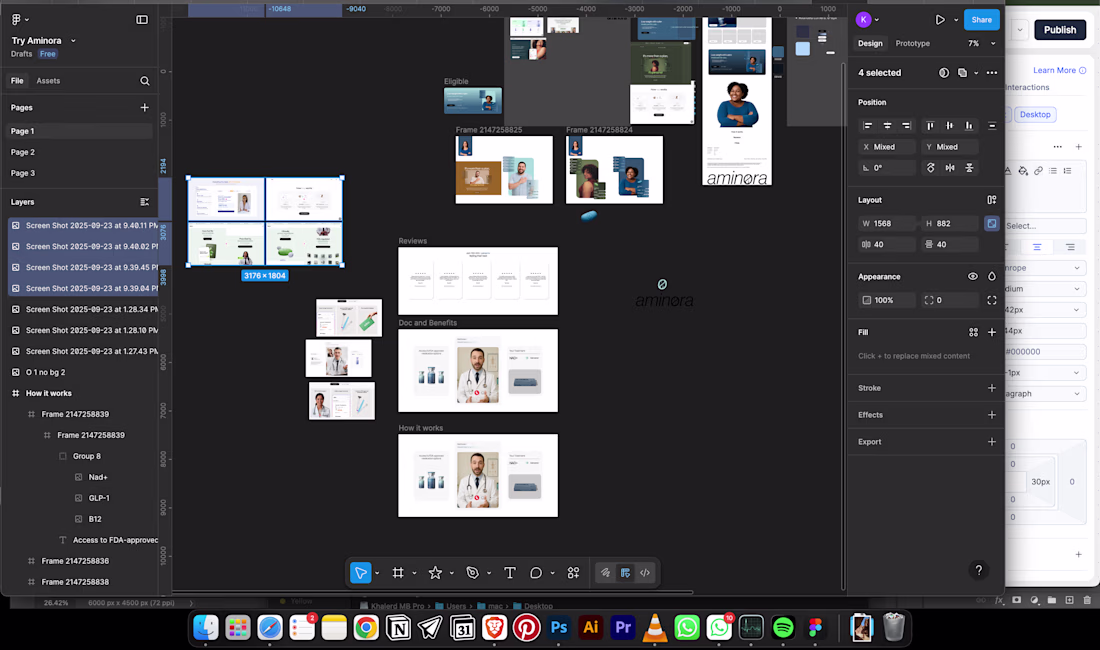Flip selection horizontally

click(x=950, y=168)
